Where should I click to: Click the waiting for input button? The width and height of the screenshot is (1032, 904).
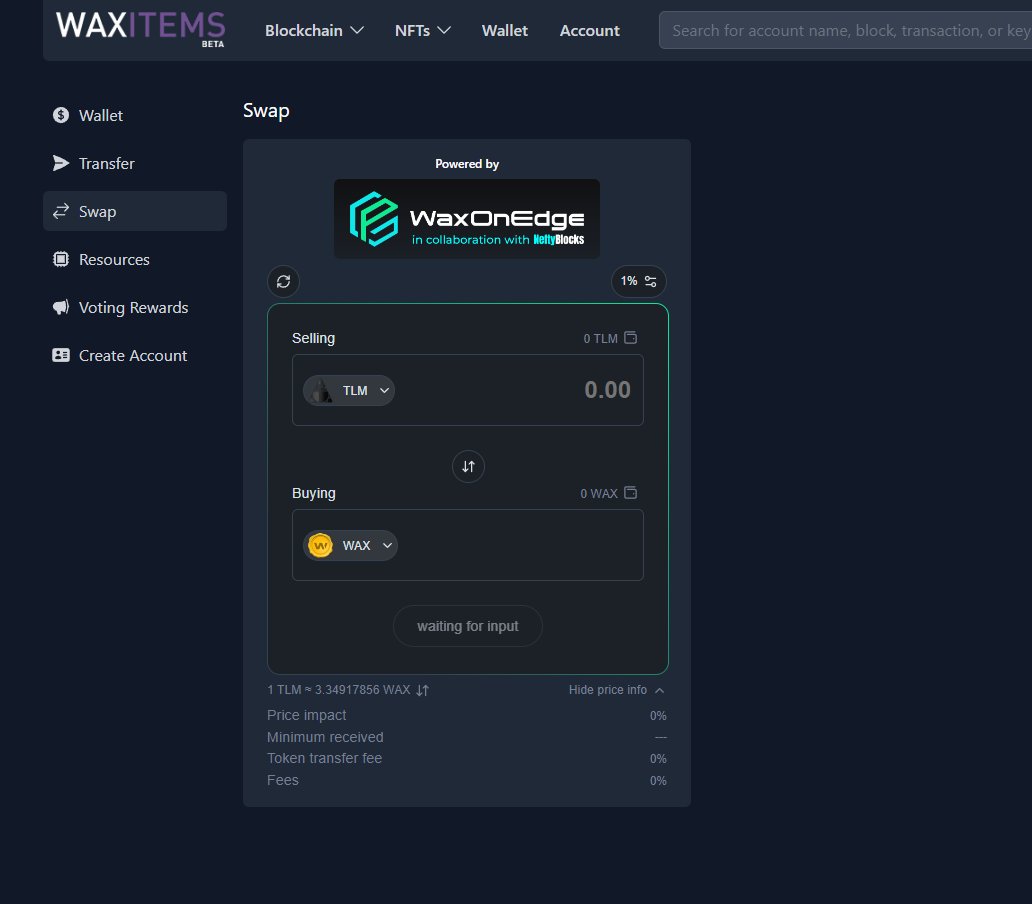(x=468, y=626)
